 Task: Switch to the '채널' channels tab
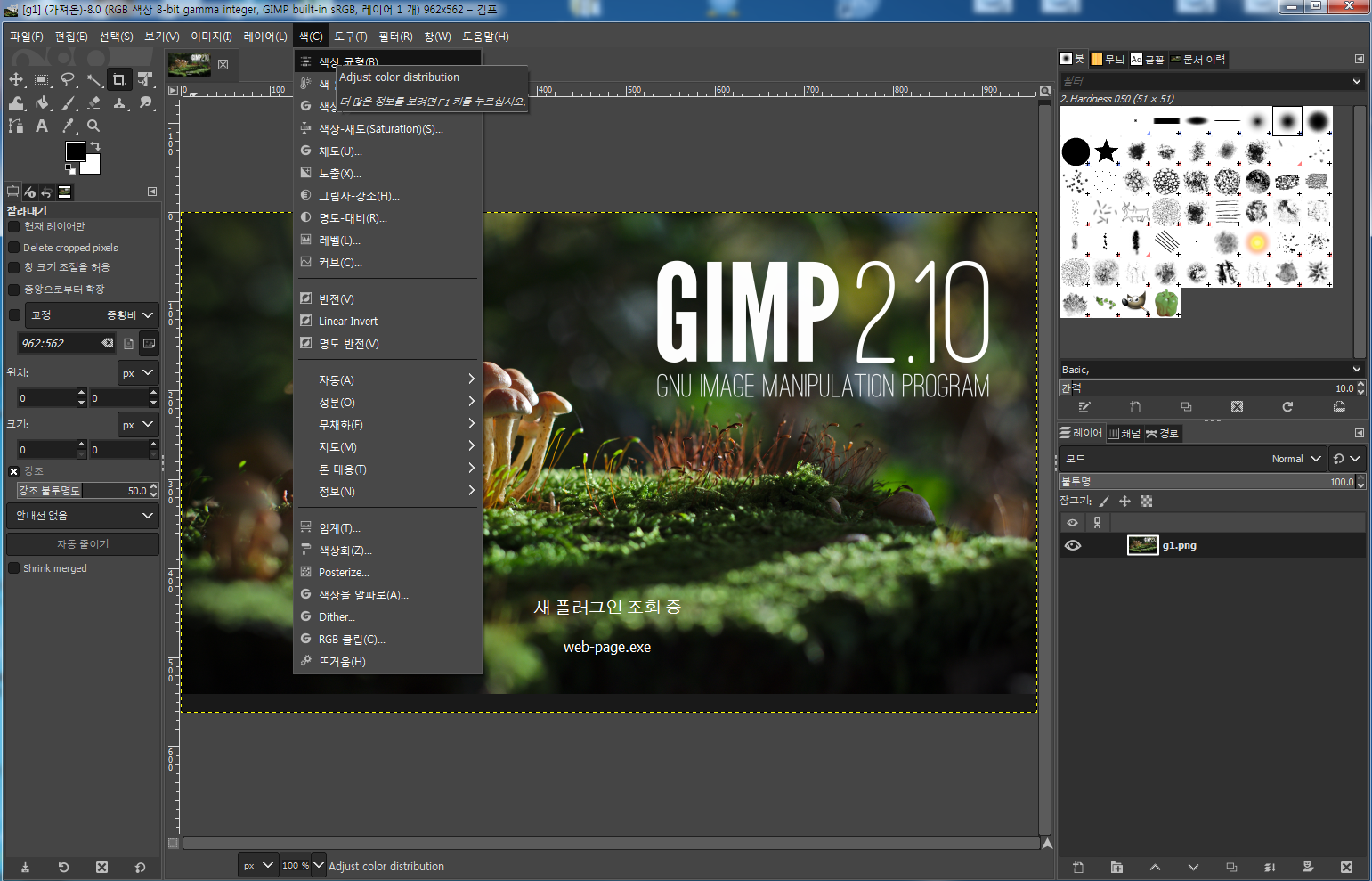tap(1124, 434)
